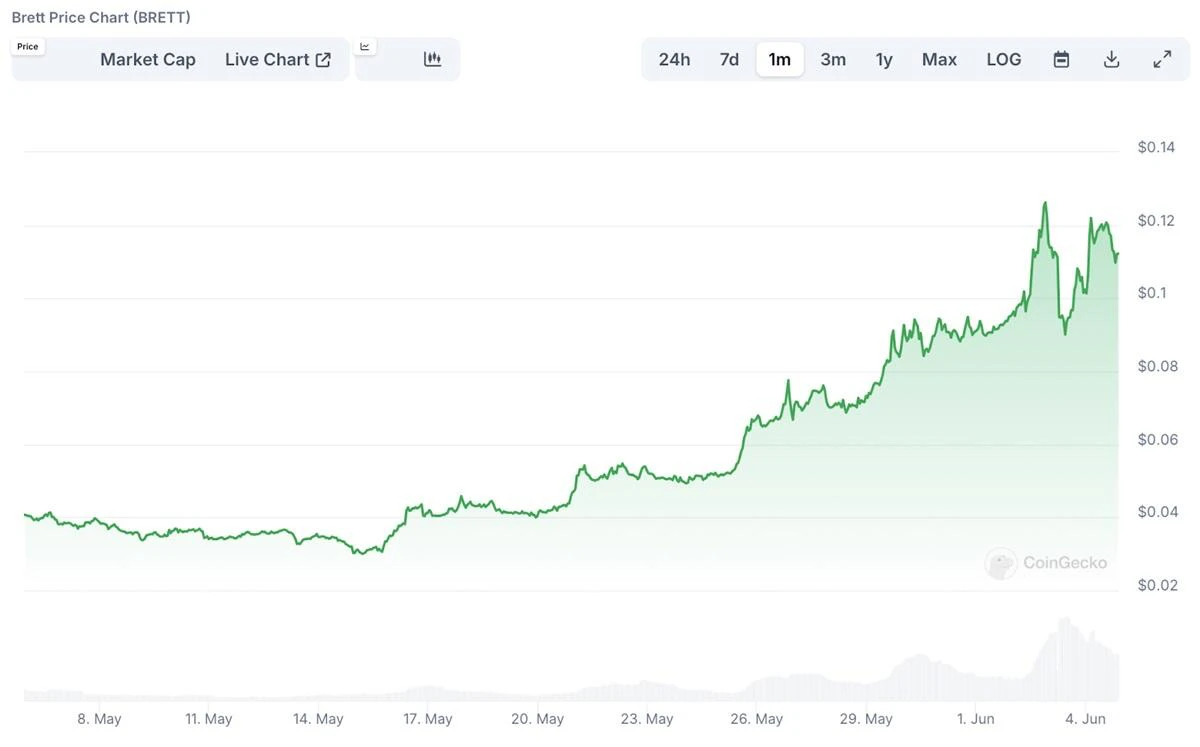Image resolution: width=1200 pixels, height=747 pixels.
Task: Open the Live Chart link
Action: [278, 60]
